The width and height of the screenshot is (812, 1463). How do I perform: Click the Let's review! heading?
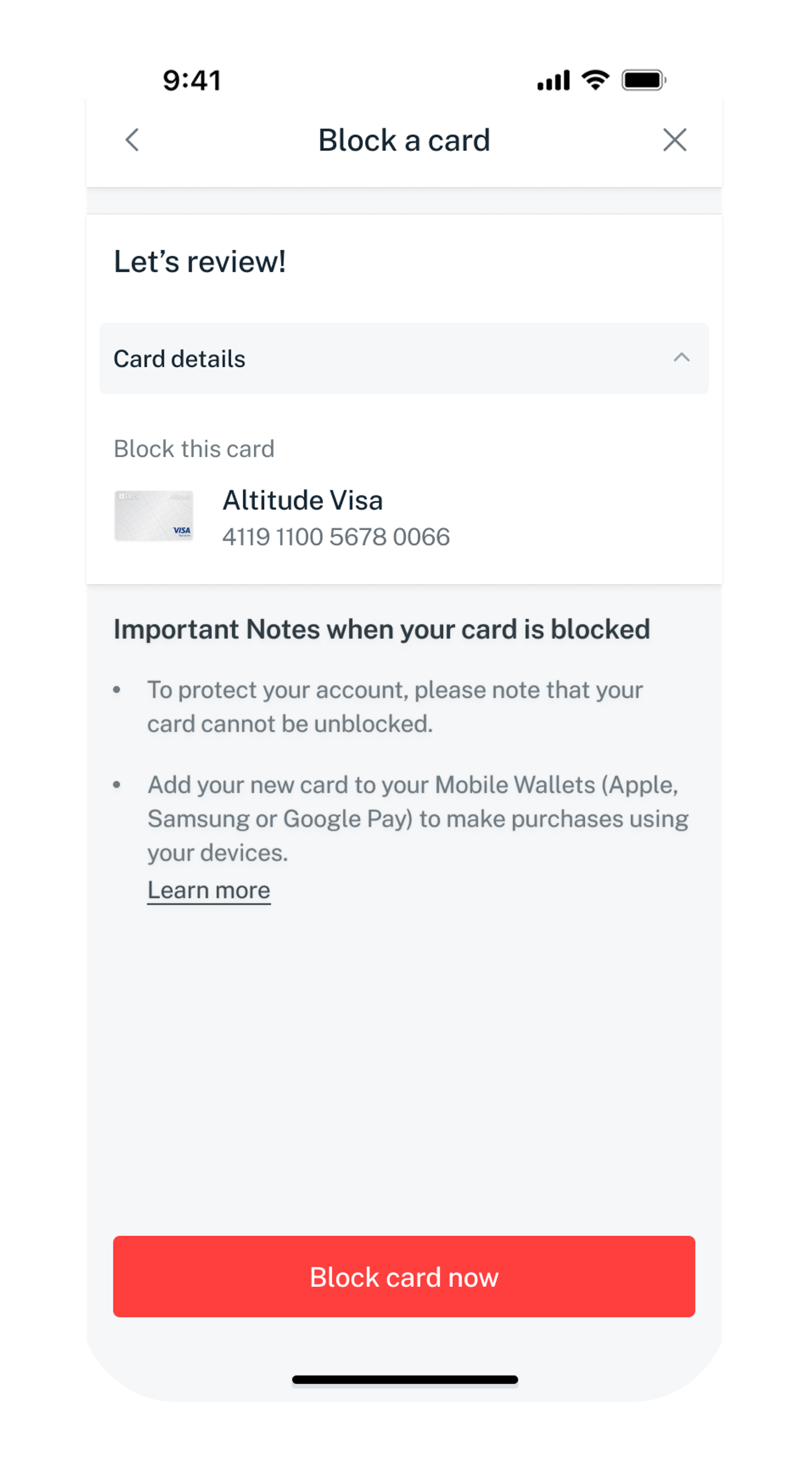(200, 261)
